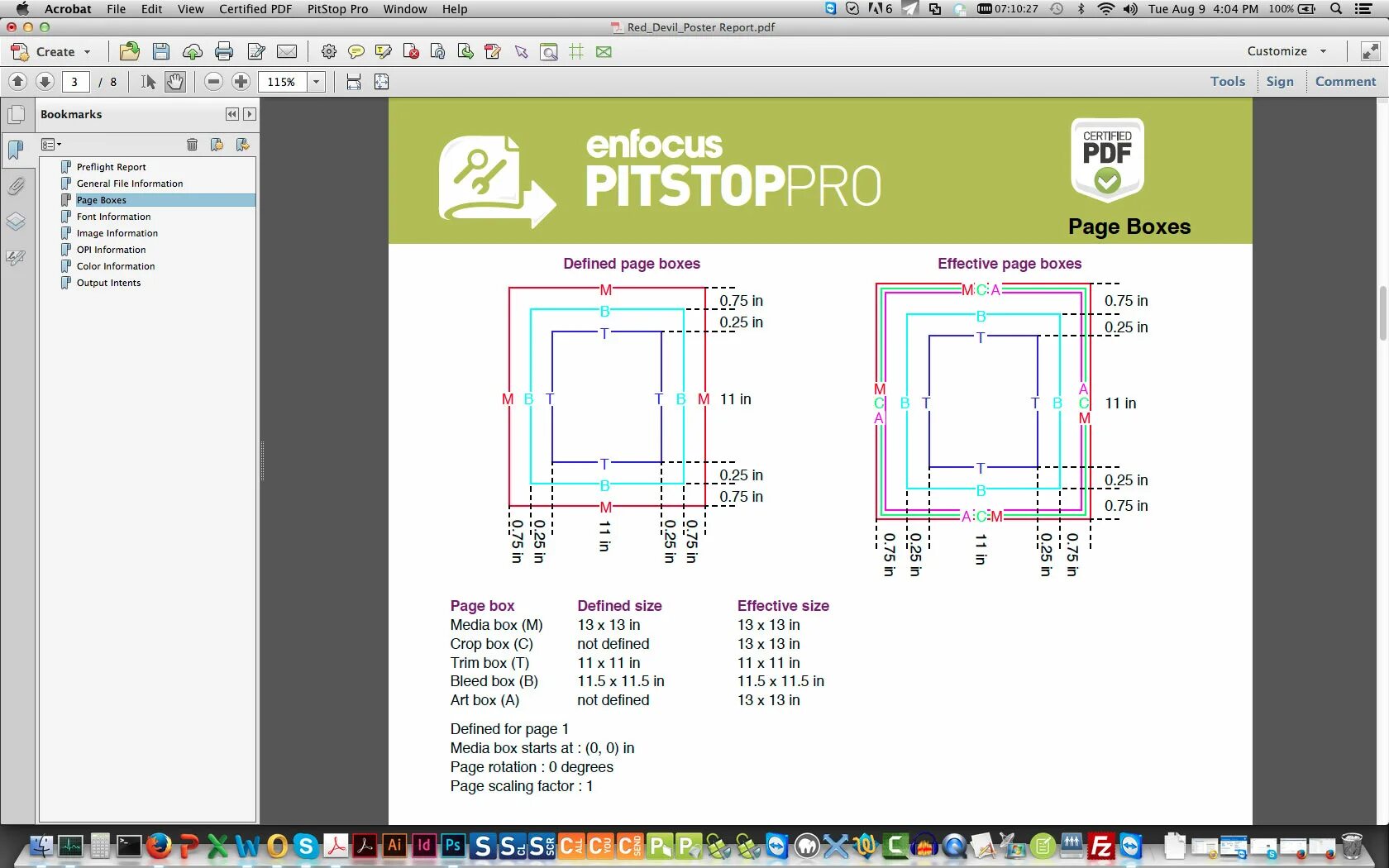
Task: Open bookmarks options dropdown menu
Action: pyautogui.click(x=51, y=145)
